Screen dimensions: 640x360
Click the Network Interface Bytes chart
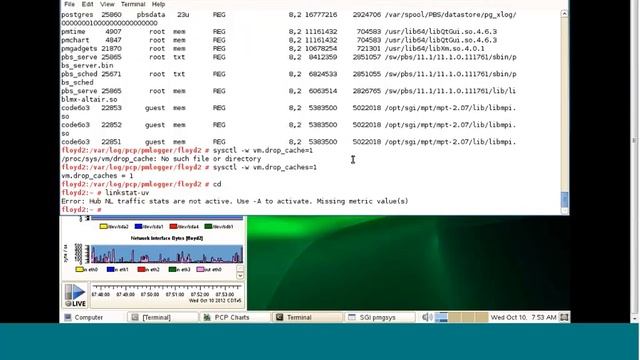[x=167, y=254]
